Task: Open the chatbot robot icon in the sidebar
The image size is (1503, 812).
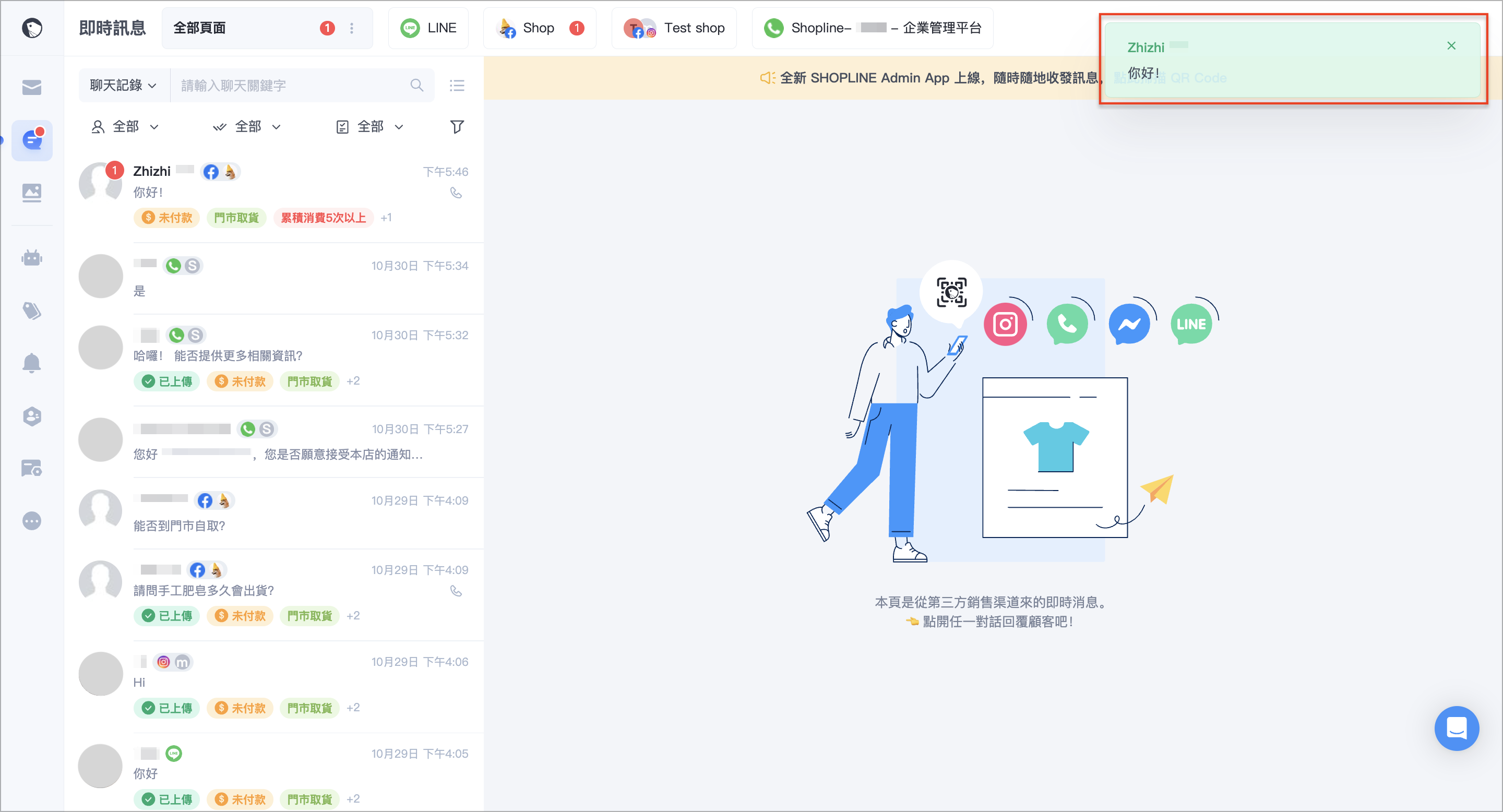Action: tap(31, 257)
